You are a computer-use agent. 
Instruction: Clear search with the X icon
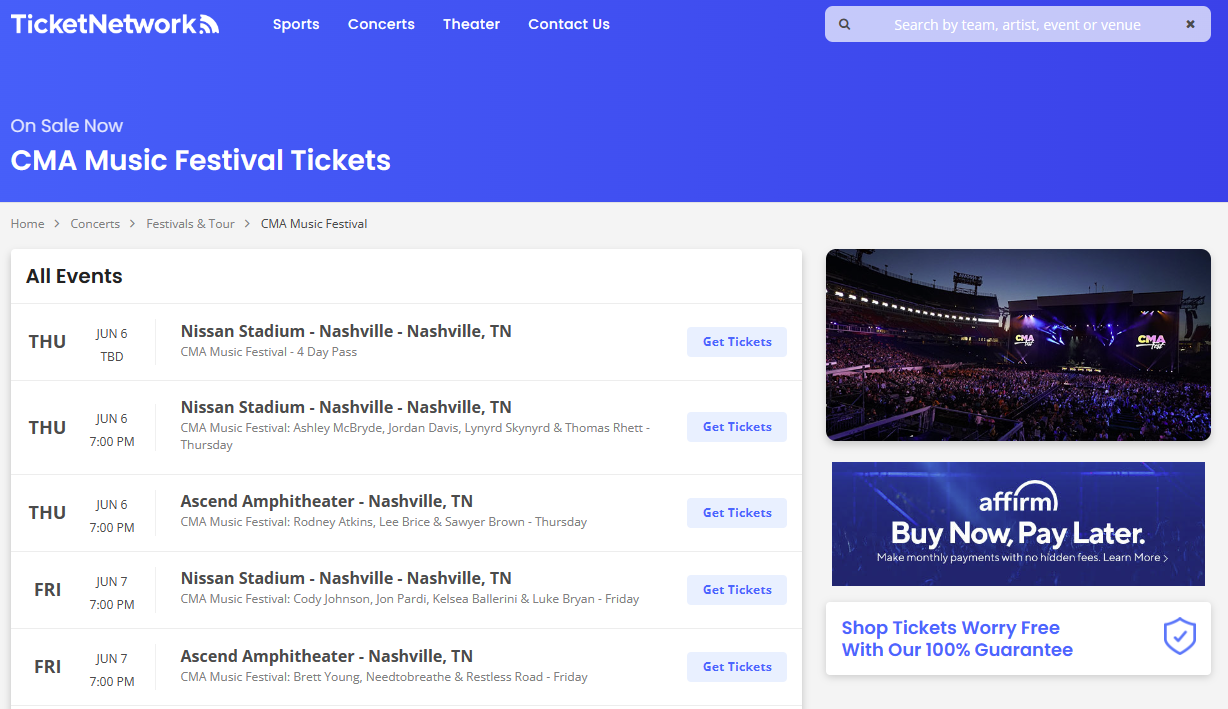(1190, 24)
